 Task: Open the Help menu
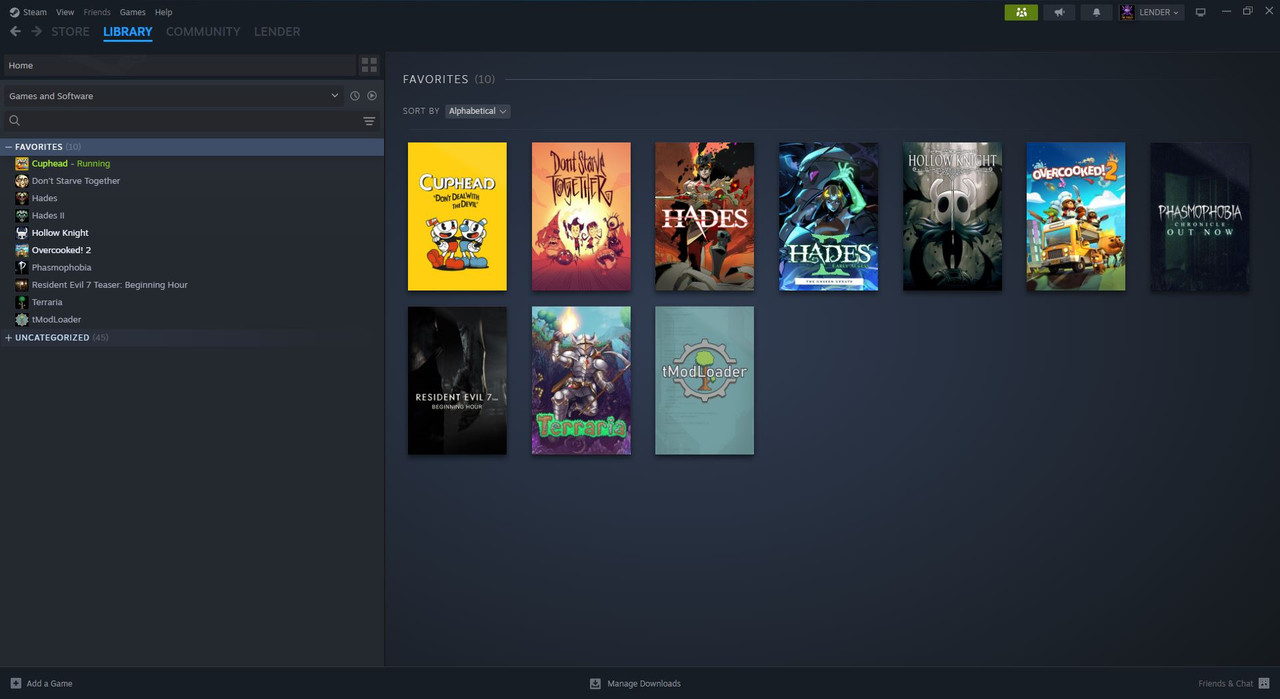click(x=164, y=12)
